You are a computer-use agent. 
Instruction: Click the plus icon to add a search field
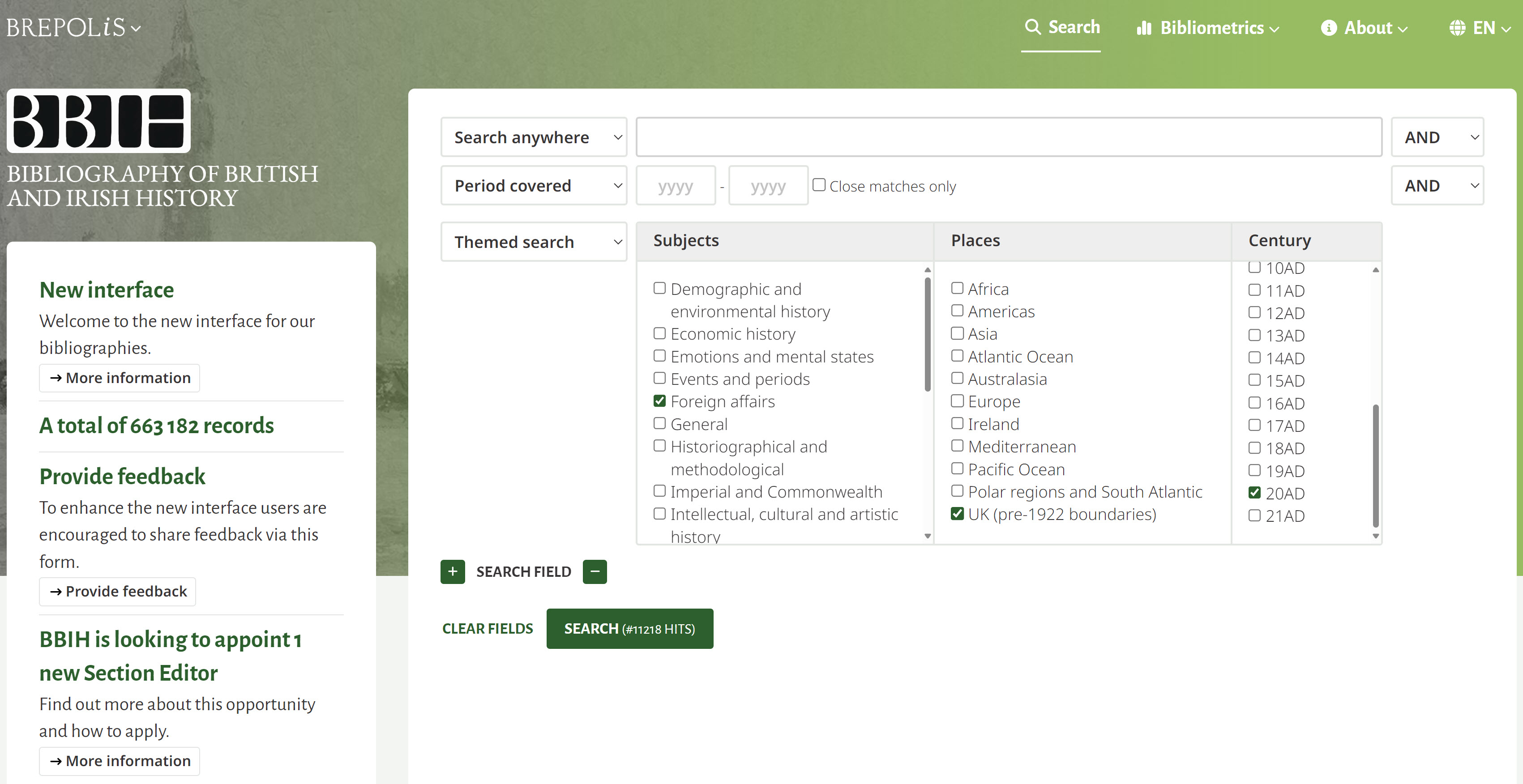pyautogui.click(x=452, y=571)
